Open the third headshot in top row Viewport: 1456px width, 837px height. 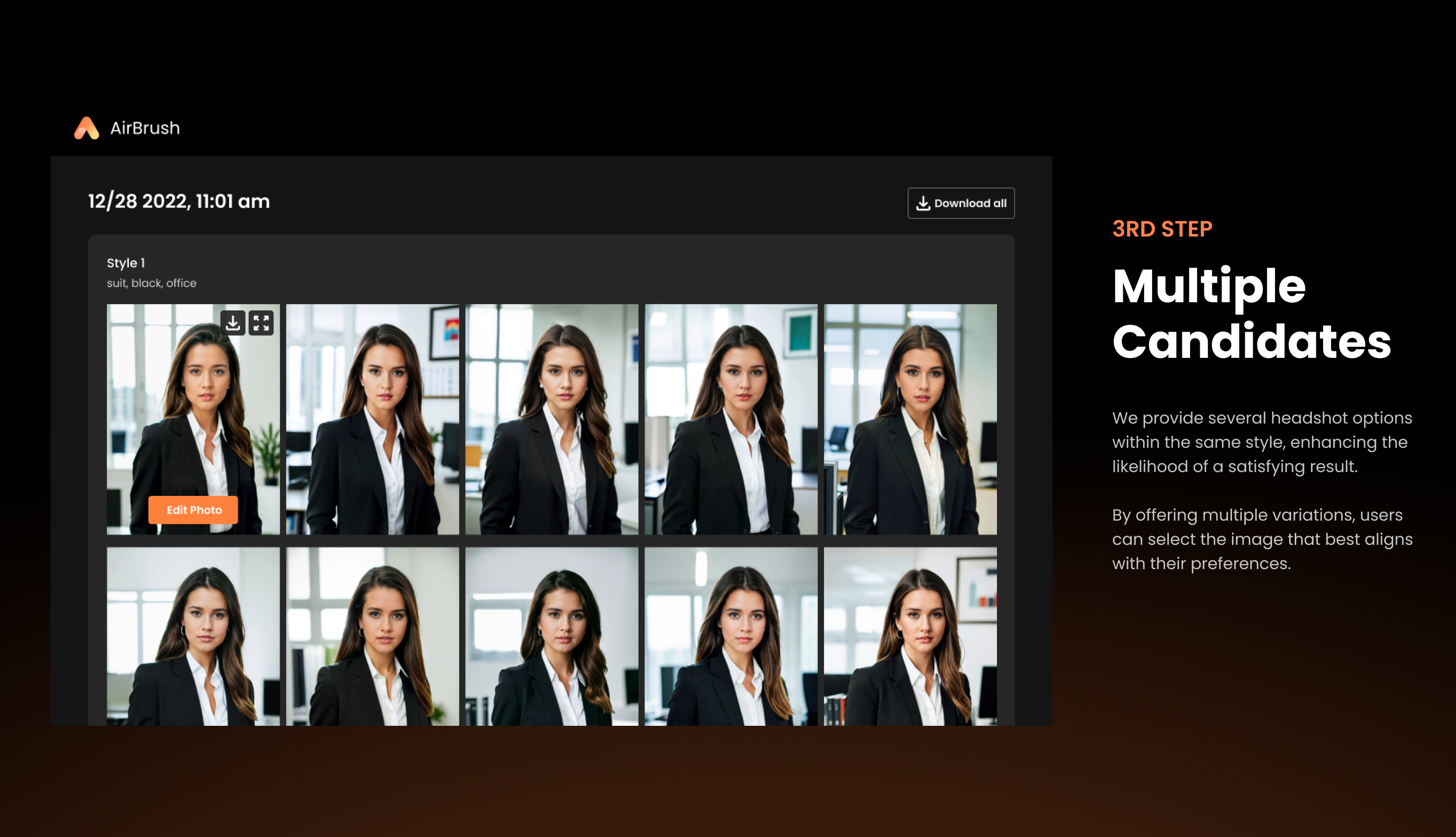552,419
